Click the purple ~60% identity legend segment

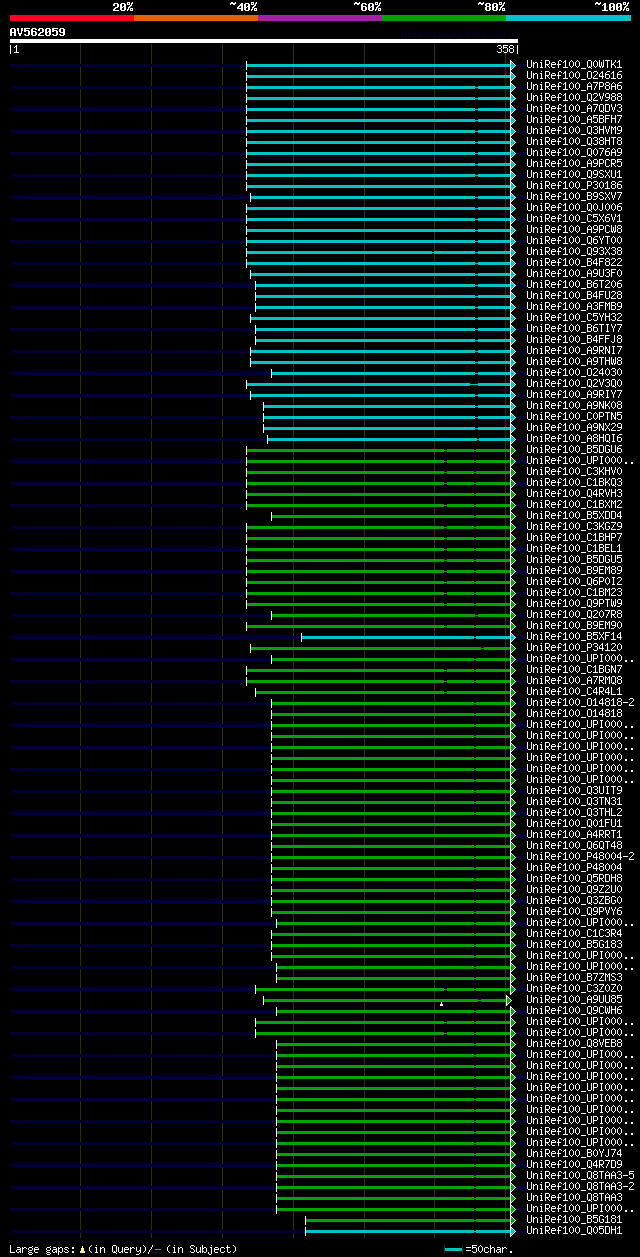[x=319, y=18]
